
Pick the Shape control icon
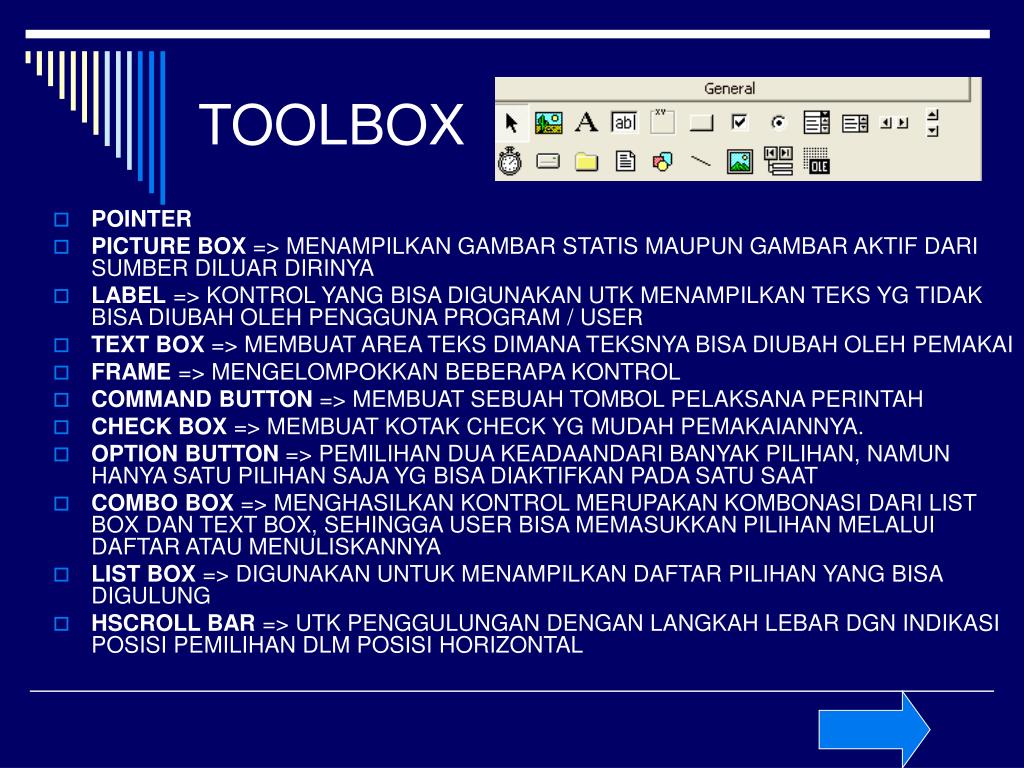click(662, 161)
